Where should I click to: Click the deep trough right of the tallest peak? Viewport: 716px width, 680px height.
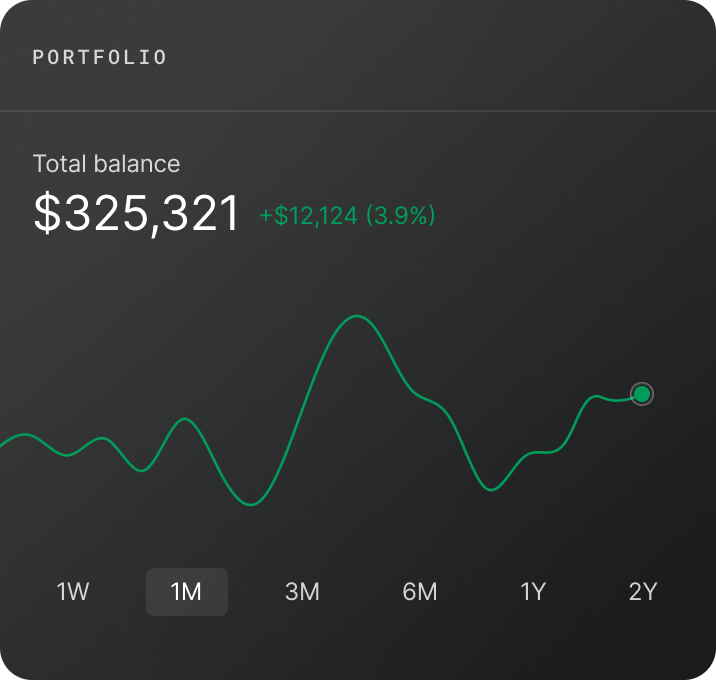pos(490,489)
